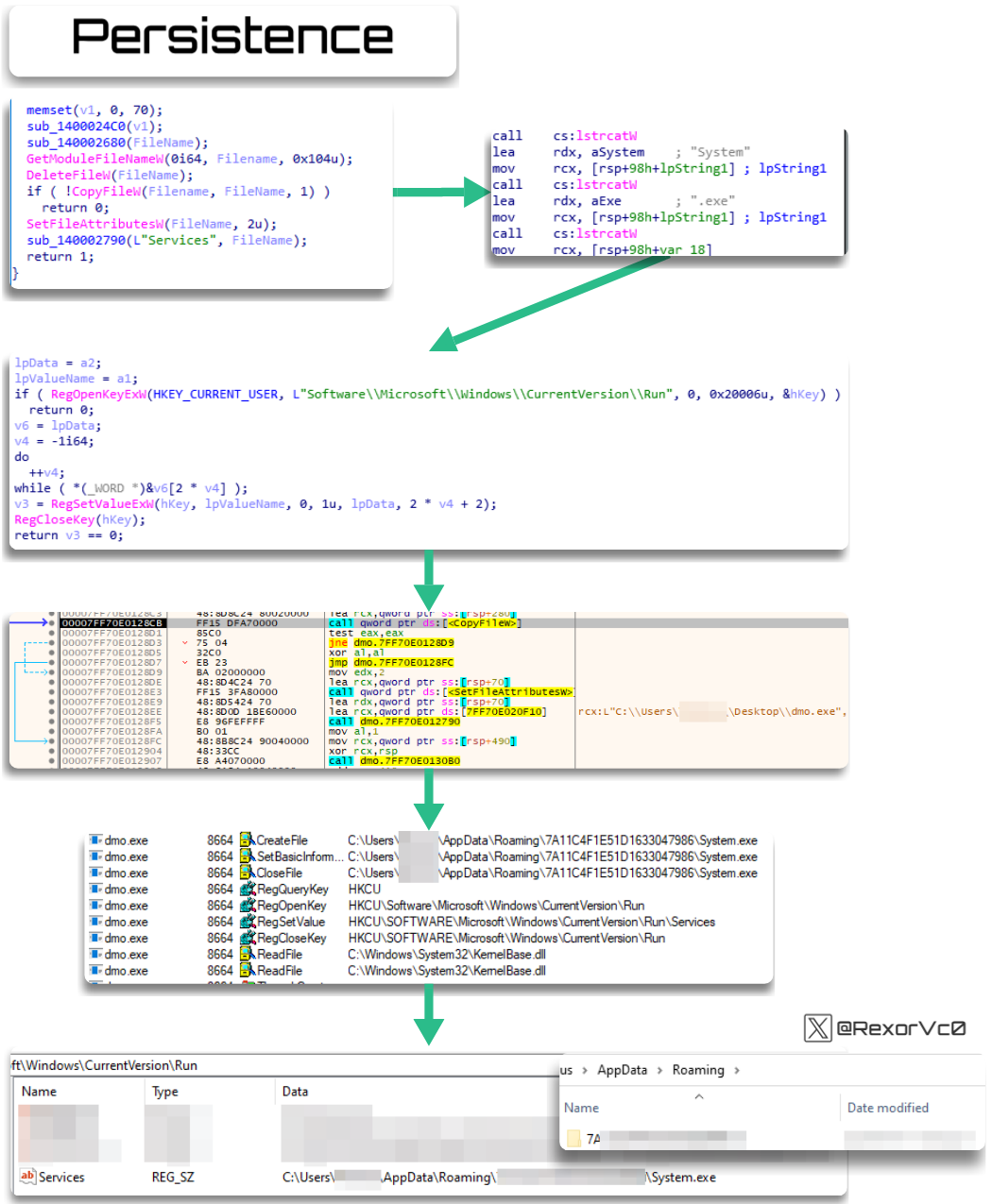992x1204 pixels.
Task: Toggle breakpoint dot at address 00007FF70E0128CB
Action: point(52,623)
